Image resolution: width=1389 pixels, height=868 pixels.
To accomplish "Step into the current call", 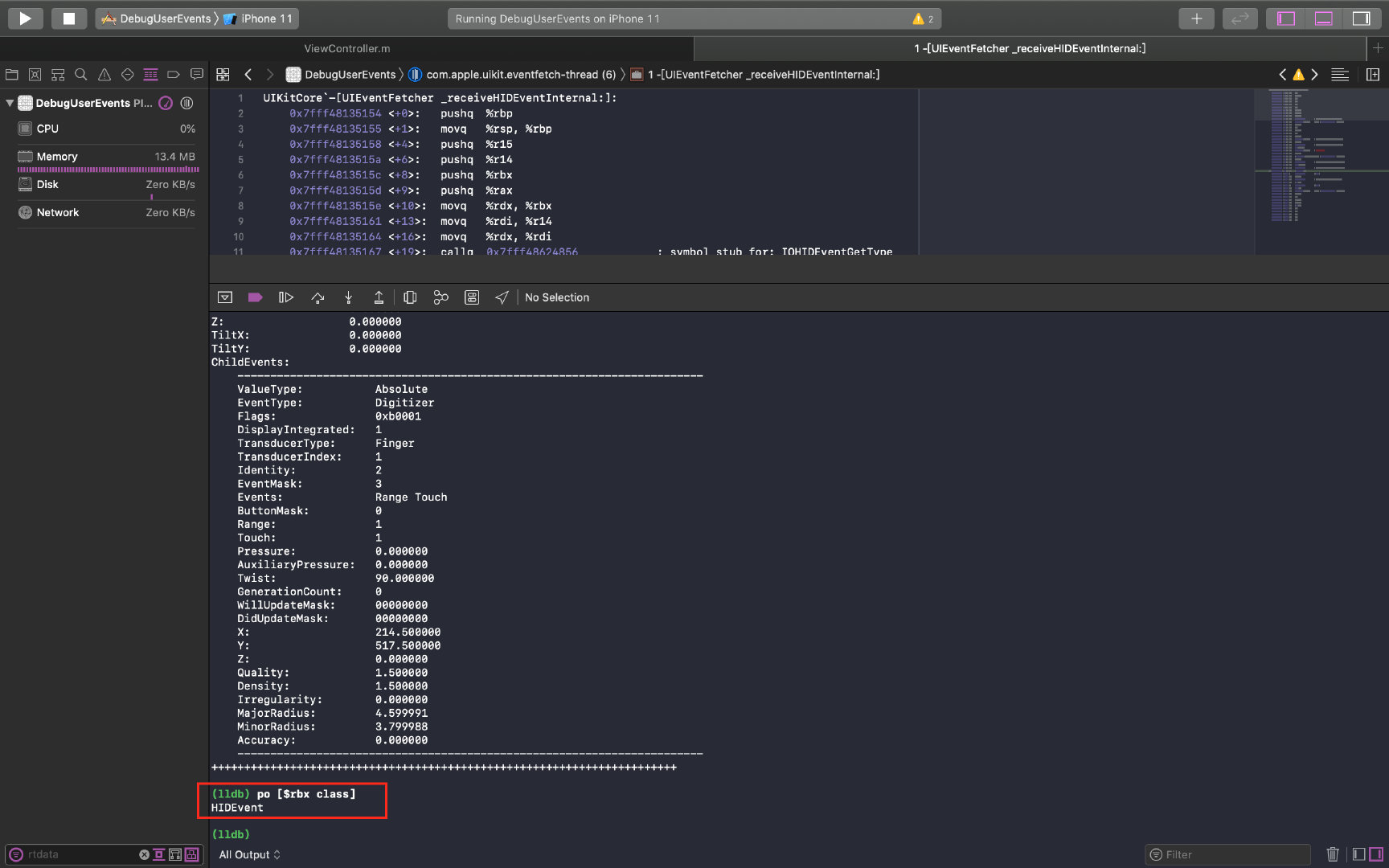I will tap(349, 297).
